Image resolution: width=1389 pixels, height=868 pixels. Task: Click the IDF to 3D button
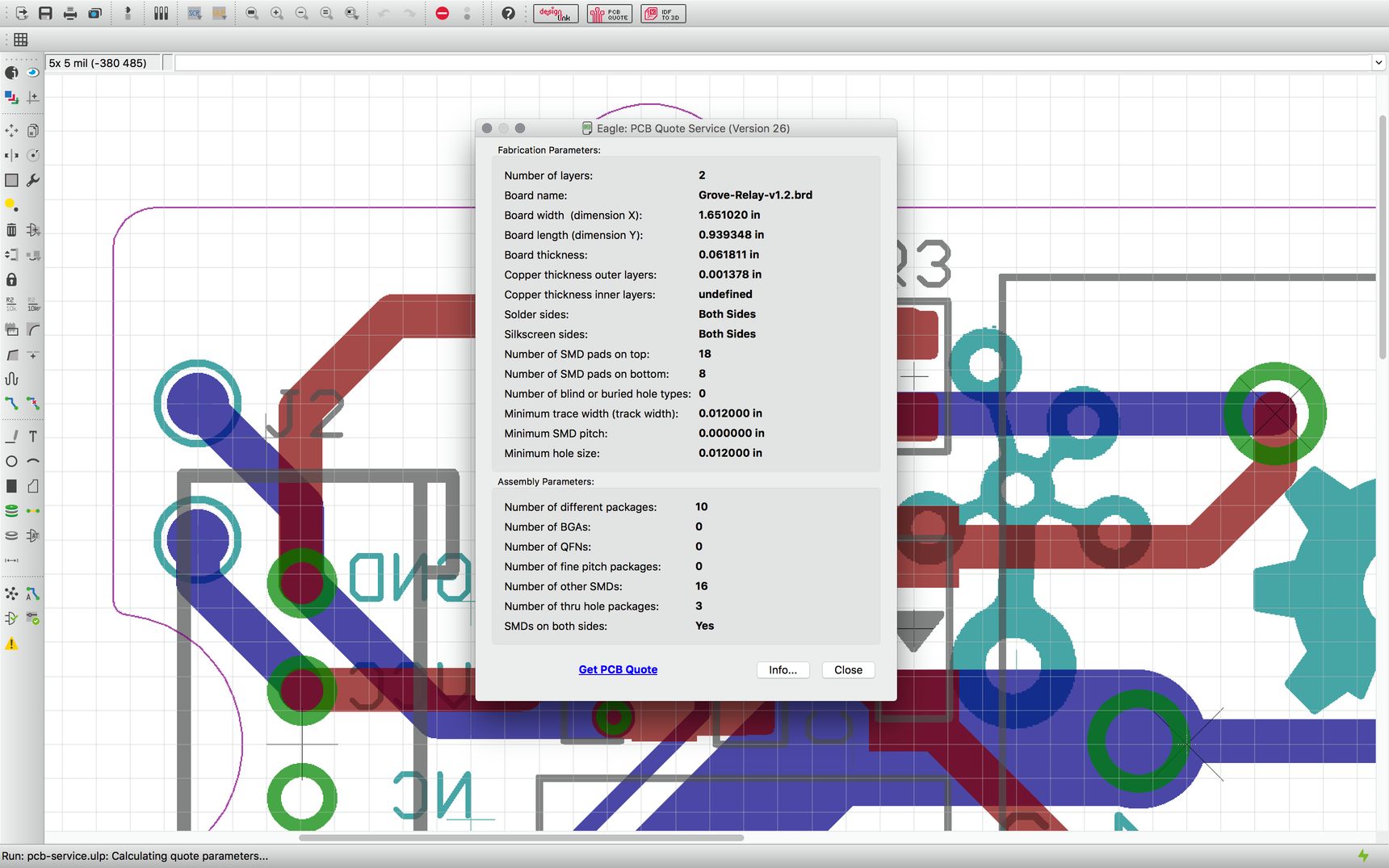pyautogui.click(x=663, y=14)
